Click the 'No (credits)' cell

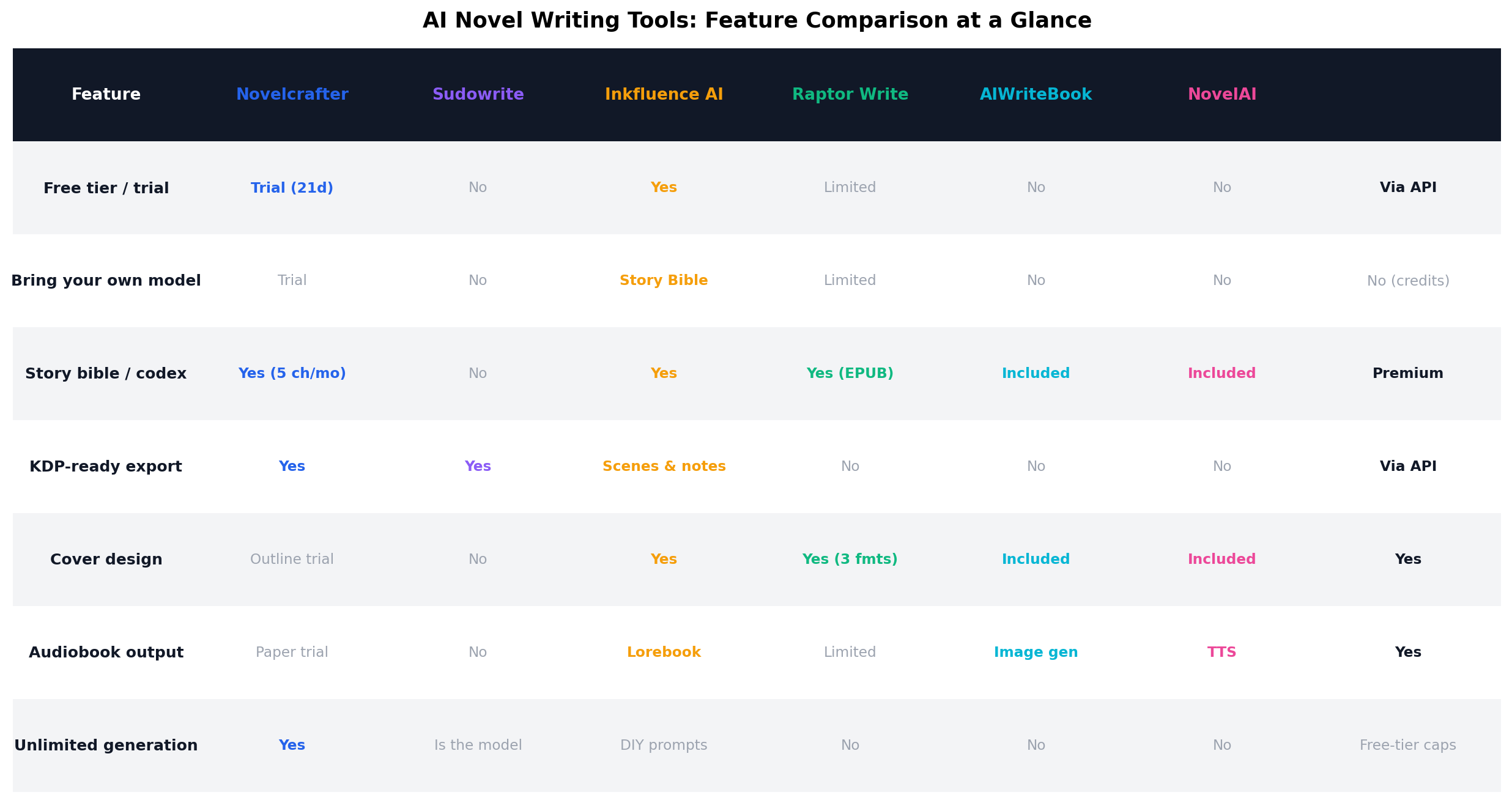pos(1408,281)
